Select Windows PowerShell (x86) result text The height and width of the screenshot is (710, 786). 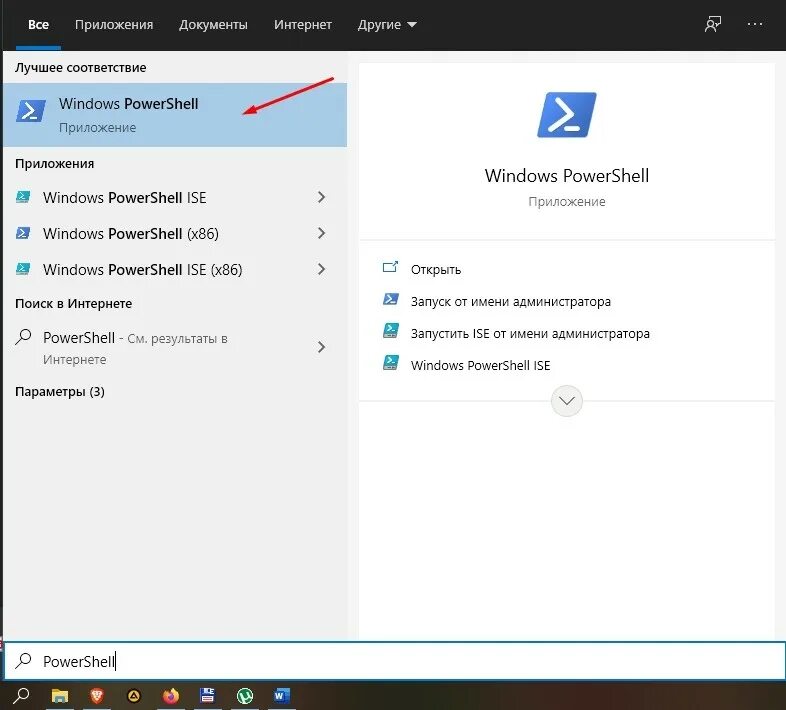(x=130, y=234)
